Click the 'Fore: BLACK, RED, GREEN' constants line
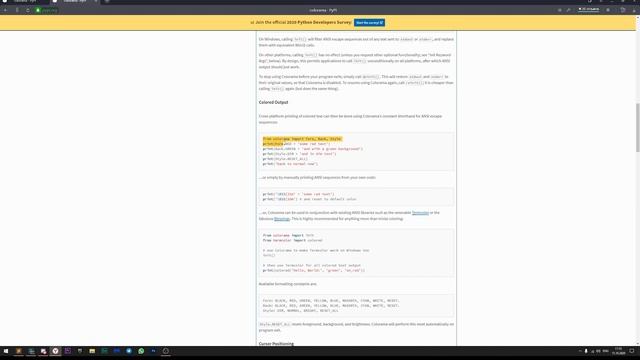Screen dimensions: 640x360 (x=331, y=300)
